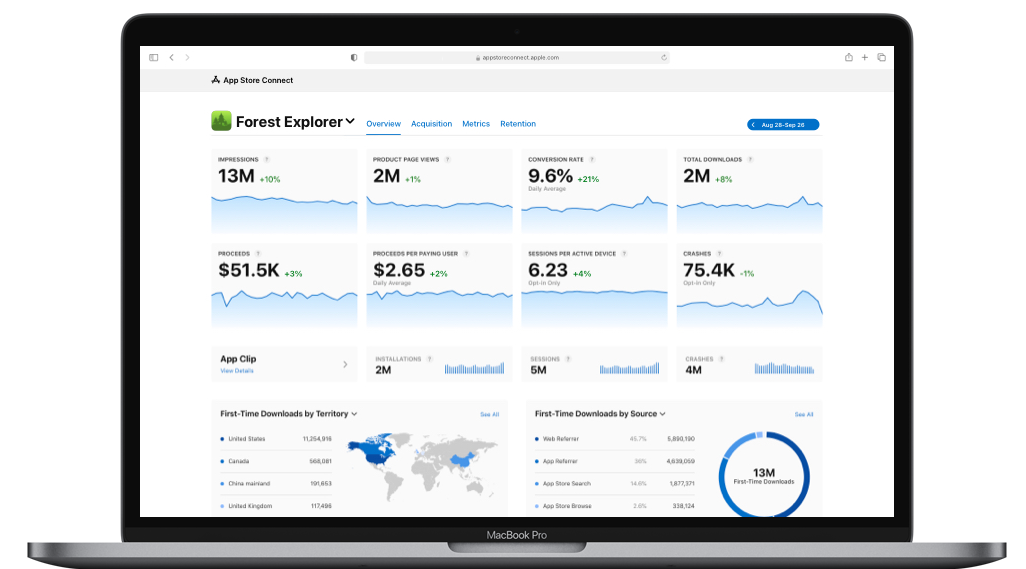
Task: Select the China mainland territory row
Action: 276,483
